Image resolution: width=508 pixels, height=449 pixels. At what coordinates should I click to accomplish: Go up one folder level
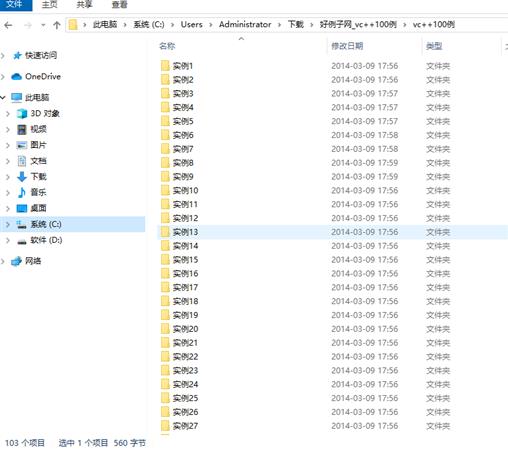57,25
